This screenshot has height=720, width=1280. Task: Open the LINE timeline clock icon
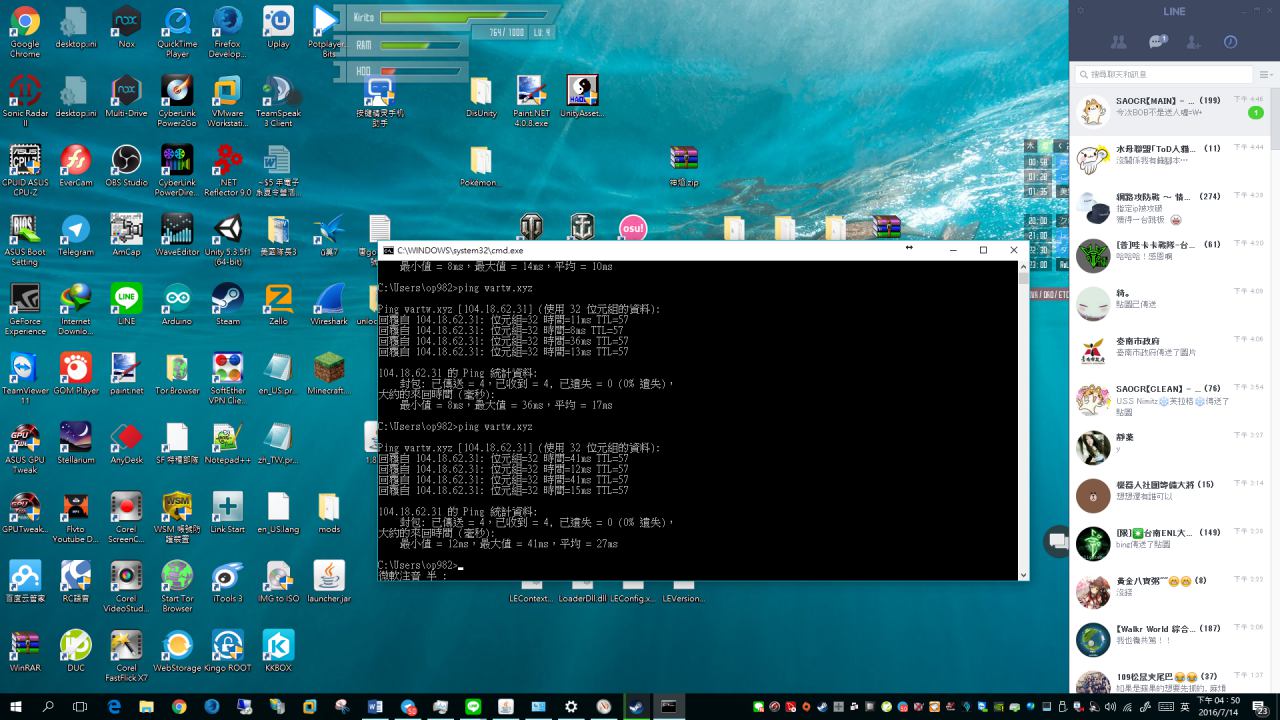1230,42
